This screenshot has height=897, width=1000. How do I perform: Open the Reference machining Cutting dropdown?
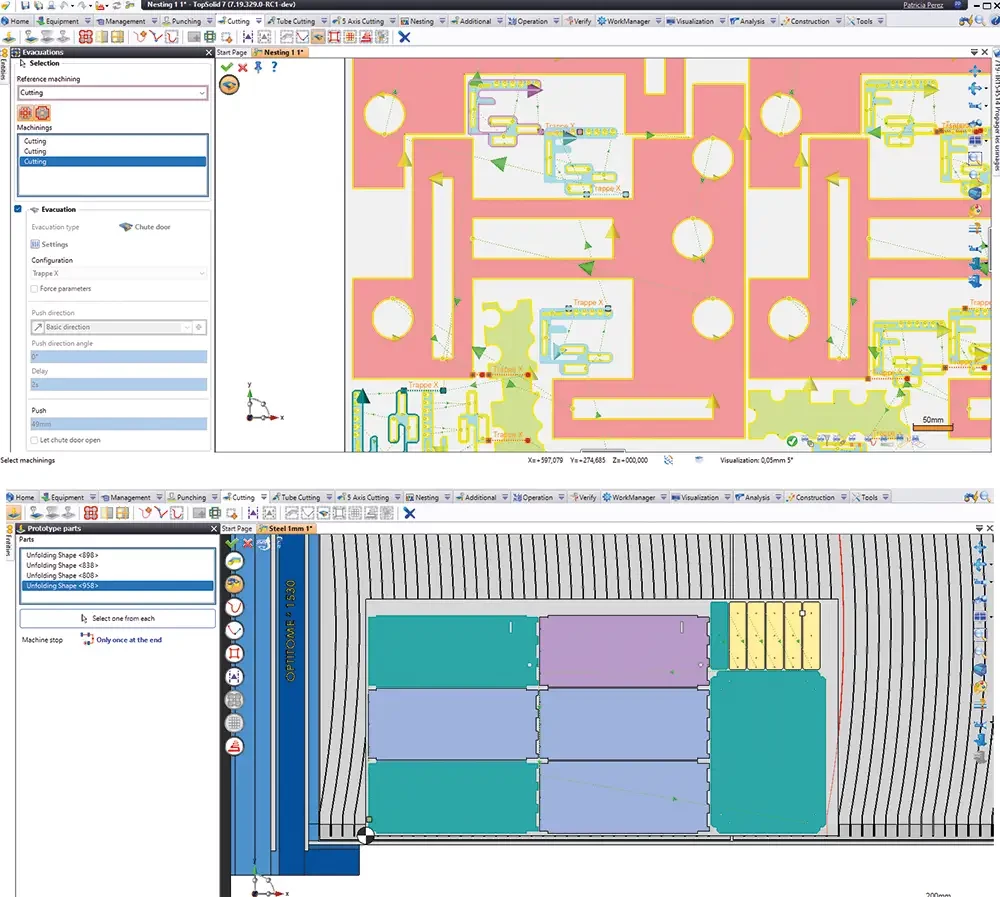pos(202,93)
